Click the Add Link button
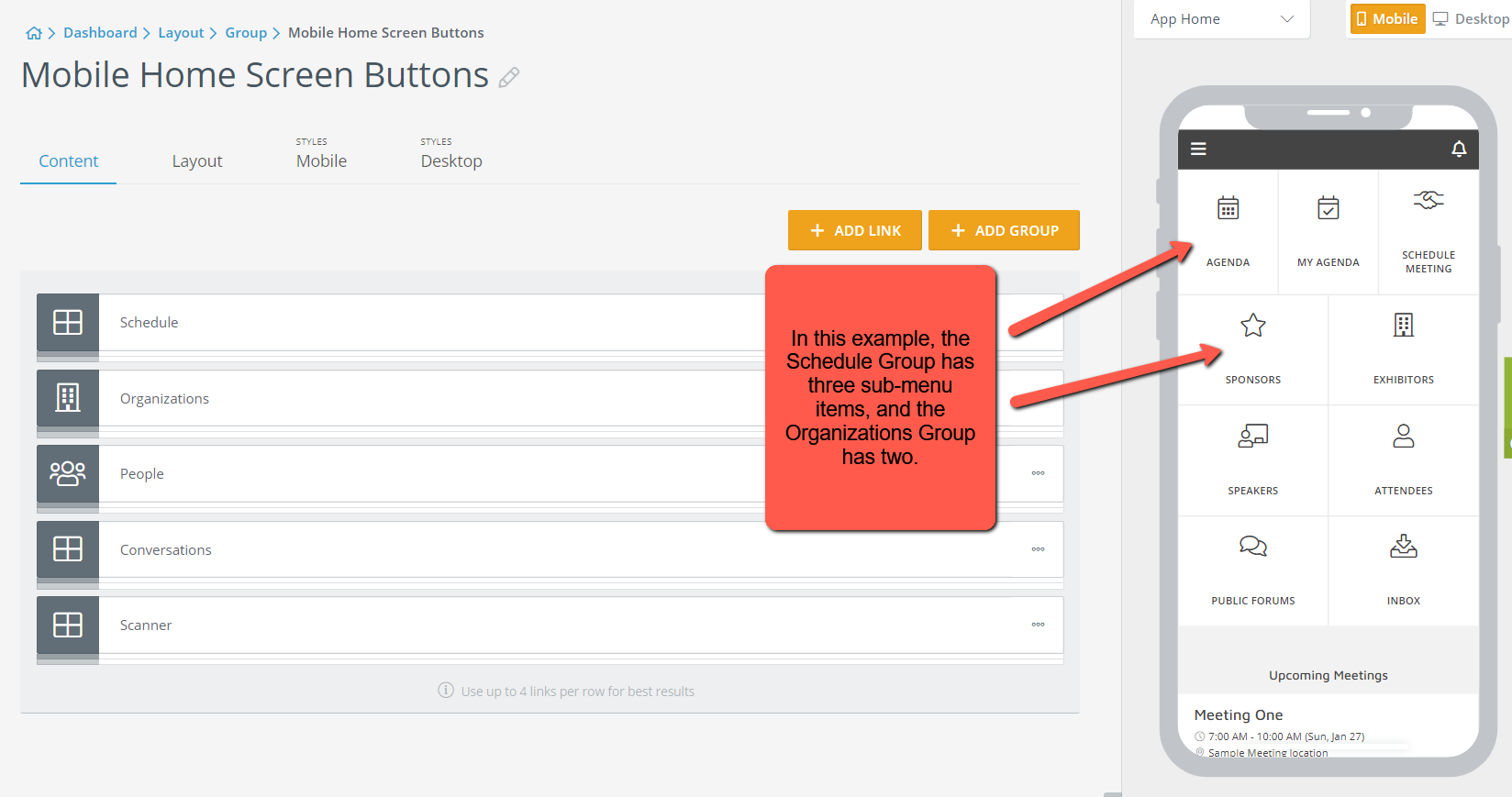 pos(855,230)
